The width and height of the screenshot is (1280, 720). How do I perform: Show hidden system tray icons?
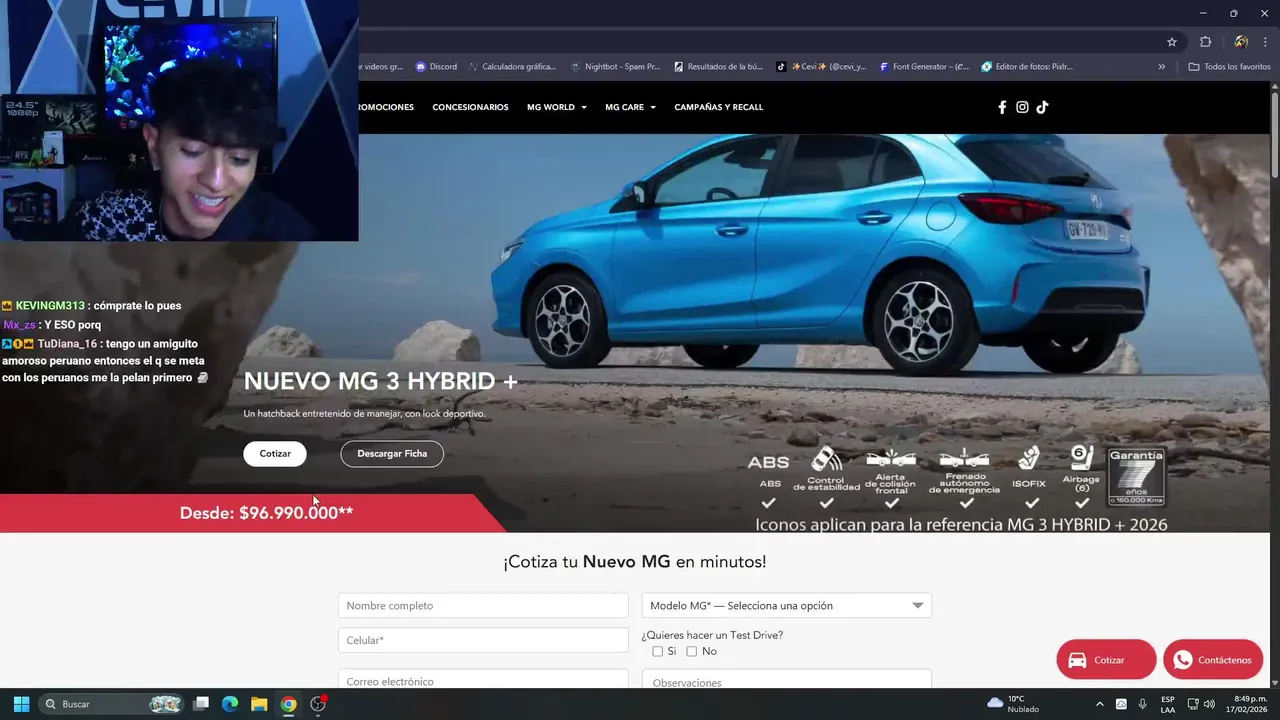1100,704
